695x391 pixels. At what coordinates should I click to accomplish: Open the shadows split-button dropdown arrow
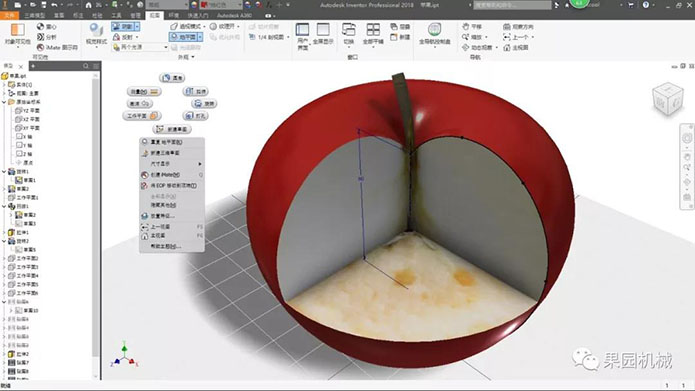[x=137, y=27]
